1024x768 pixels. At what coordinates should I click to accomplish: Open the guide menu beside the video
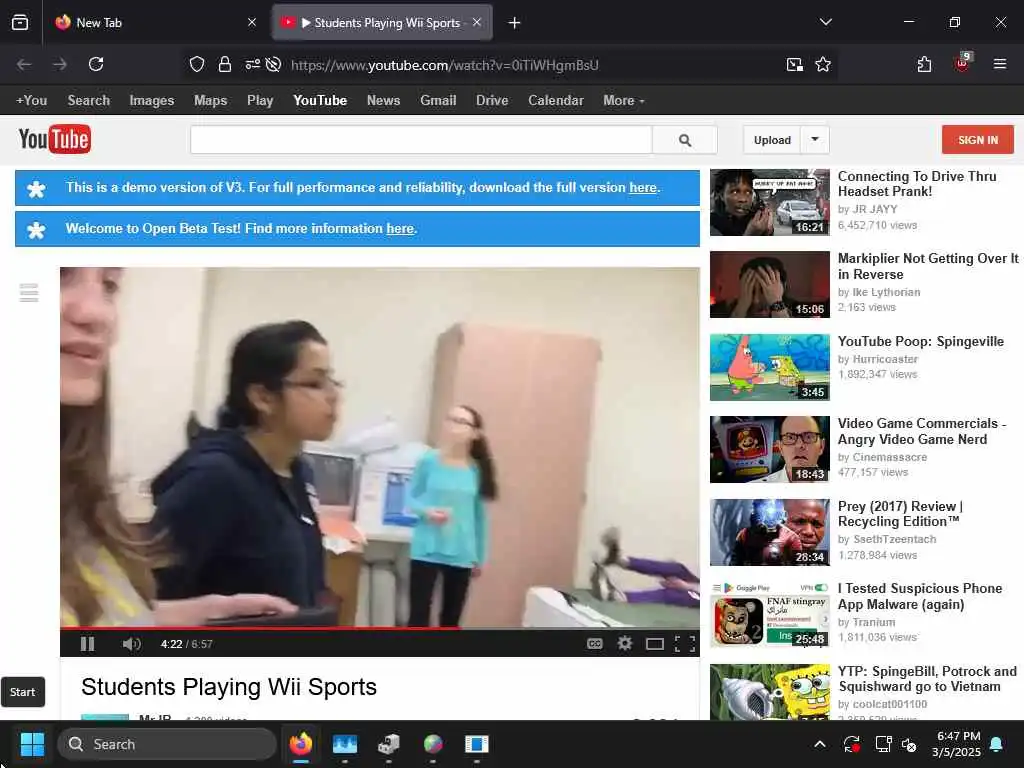tap(29, 293)
